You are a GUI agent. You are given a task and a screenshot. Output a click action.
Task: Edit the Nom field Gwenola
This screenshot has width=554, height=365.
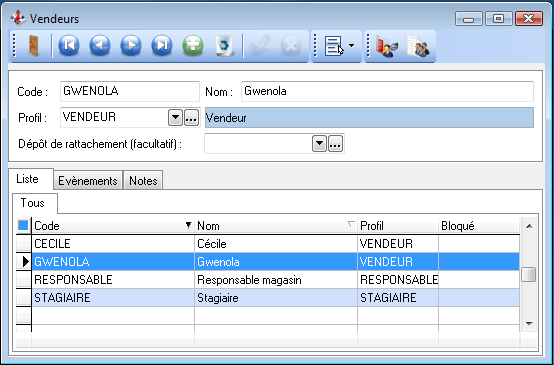[387, 91]
